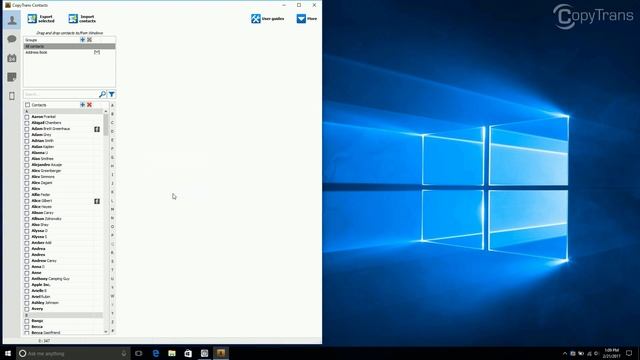Click the contact list scrollbar down arrow
Viewport: 640px width, 360px height.
106,332
